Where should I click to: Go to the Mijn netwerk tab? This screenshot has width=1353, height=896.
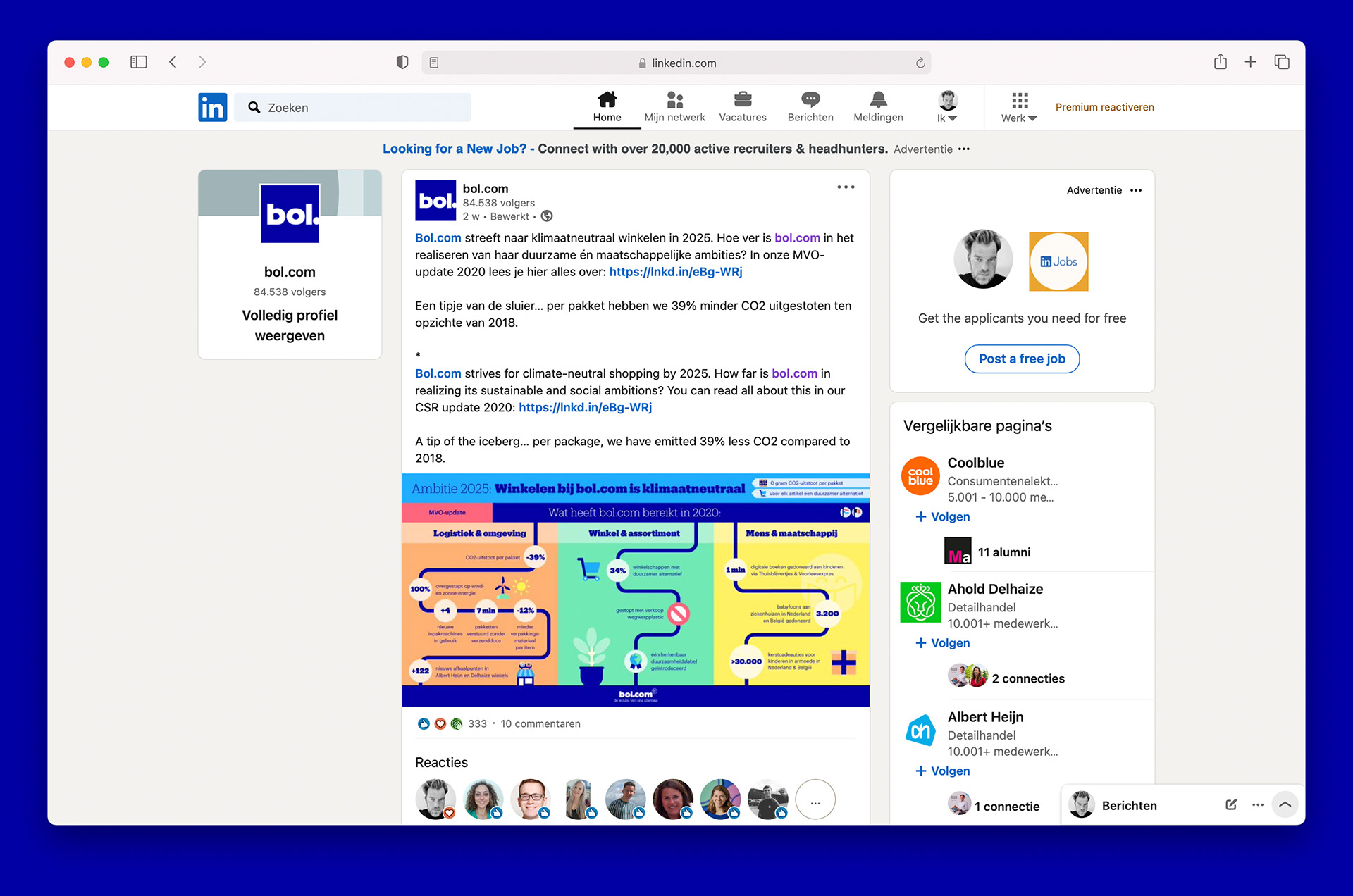coord(674,106)
